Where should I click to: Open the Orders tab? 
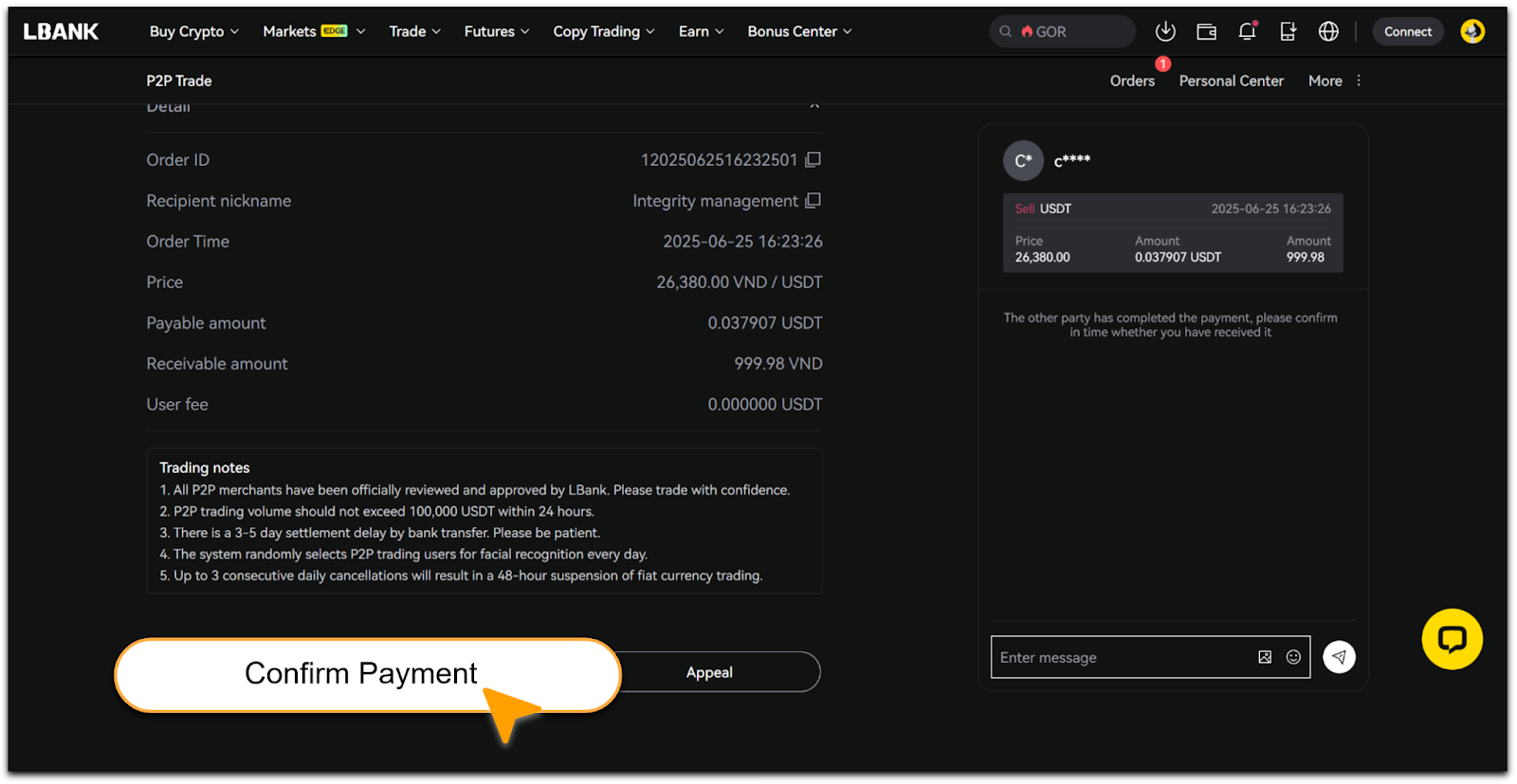1132,82
